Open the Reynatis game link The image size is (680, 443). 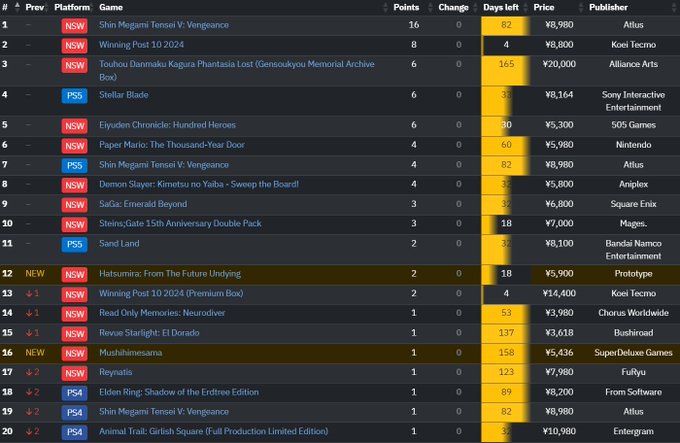pyautogui.click(x=116, y=372)
